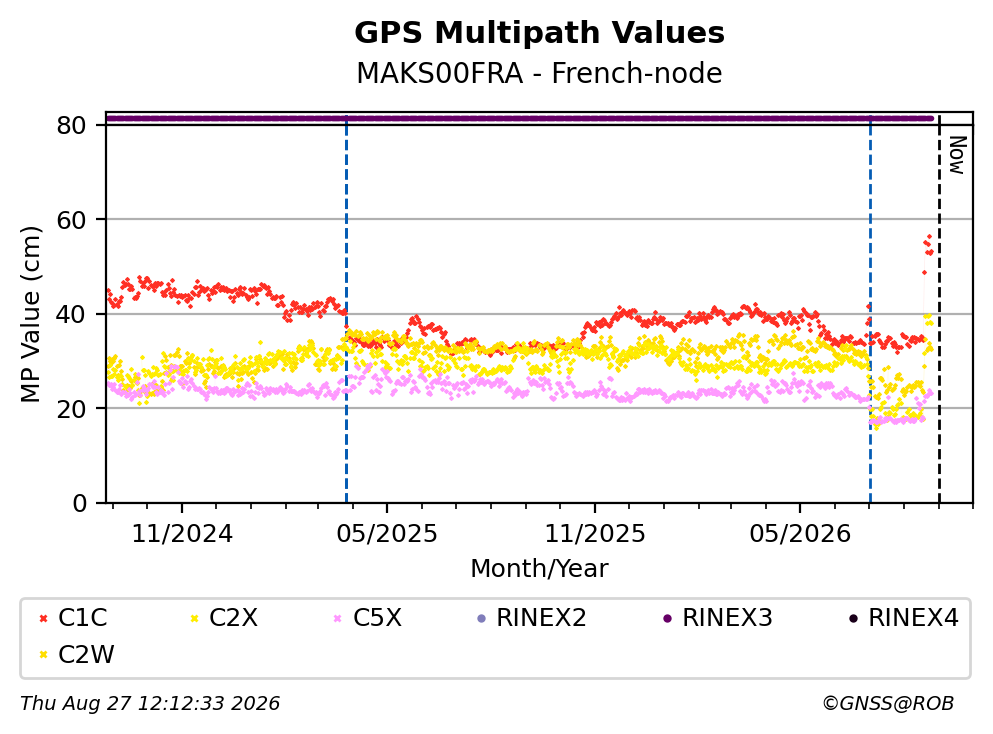Click the 'GPS Multipath Values' title

pos(540,32)
